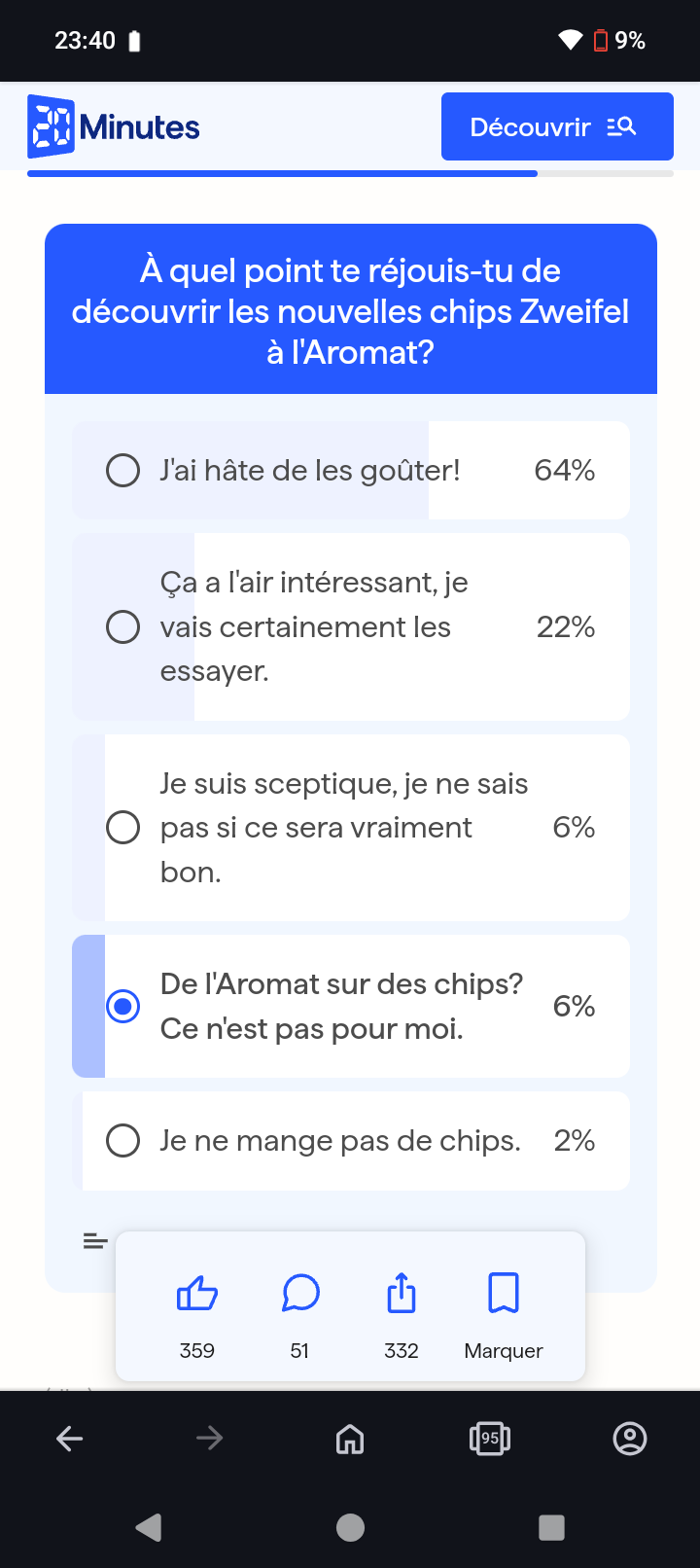This screenshot has width=700, height=1568.
Task: Open the browser profile account icon
Action: 630,1439
